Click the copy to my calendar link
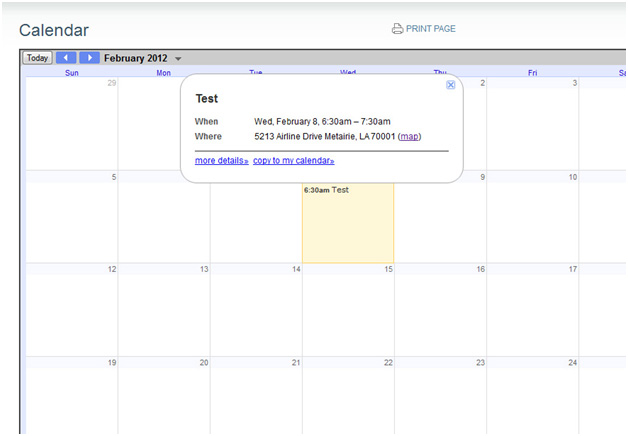The image size is (628, 436). click(x=294, y=161)
